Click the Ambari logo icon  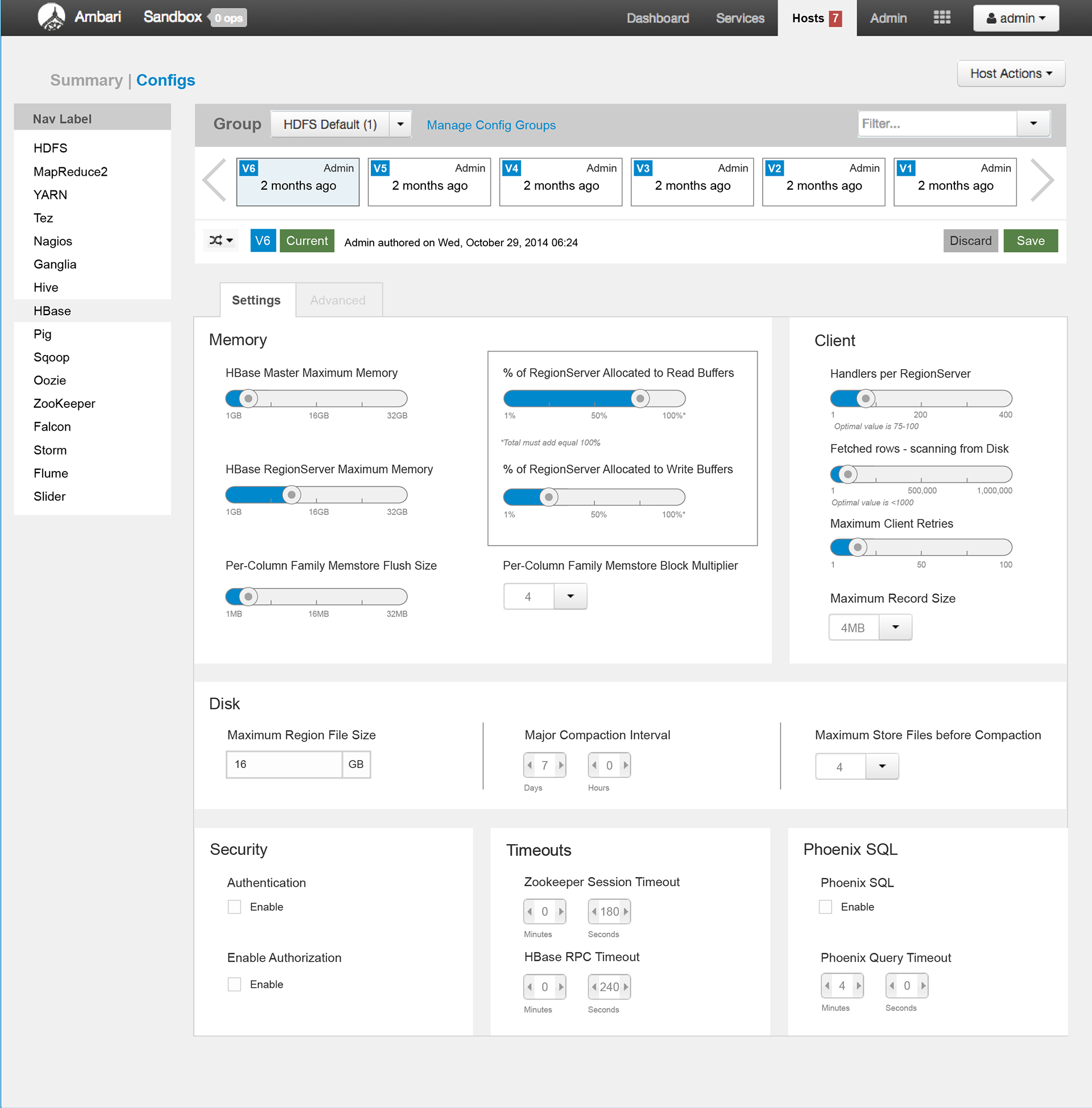point(52,16)
